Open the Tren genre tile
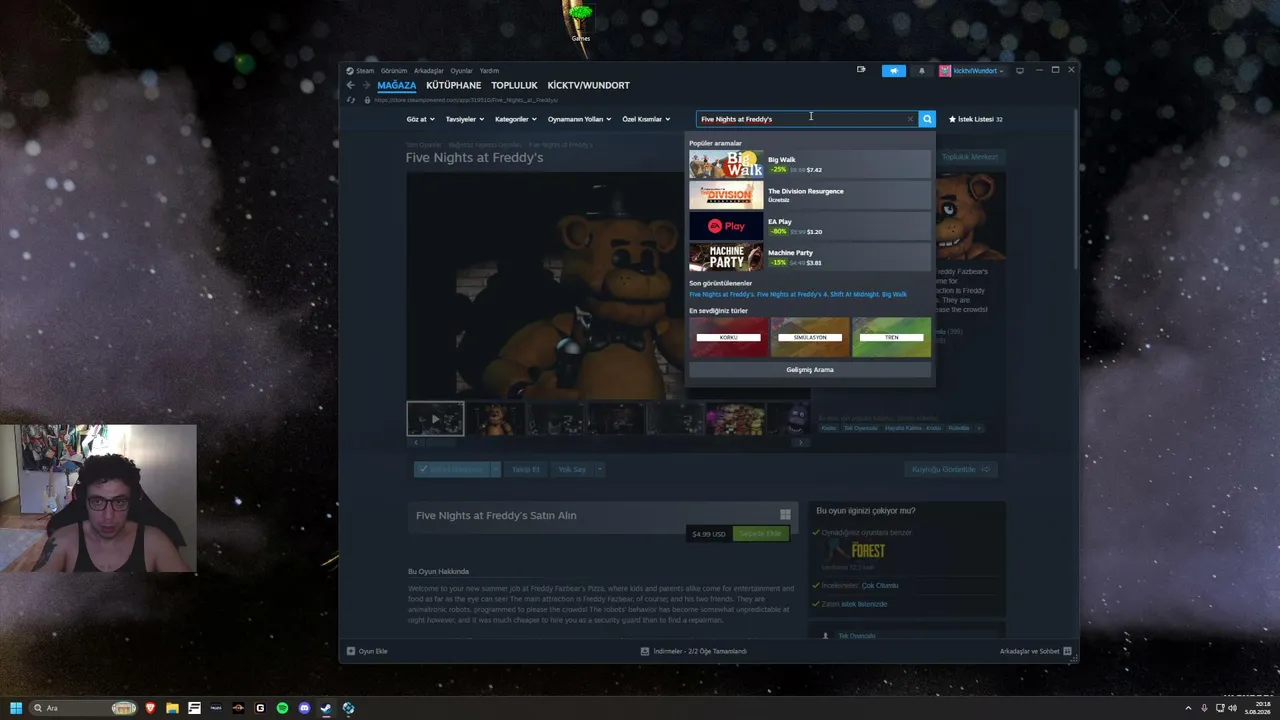This screenshot has width=1280, height=720. click(891, 337)
